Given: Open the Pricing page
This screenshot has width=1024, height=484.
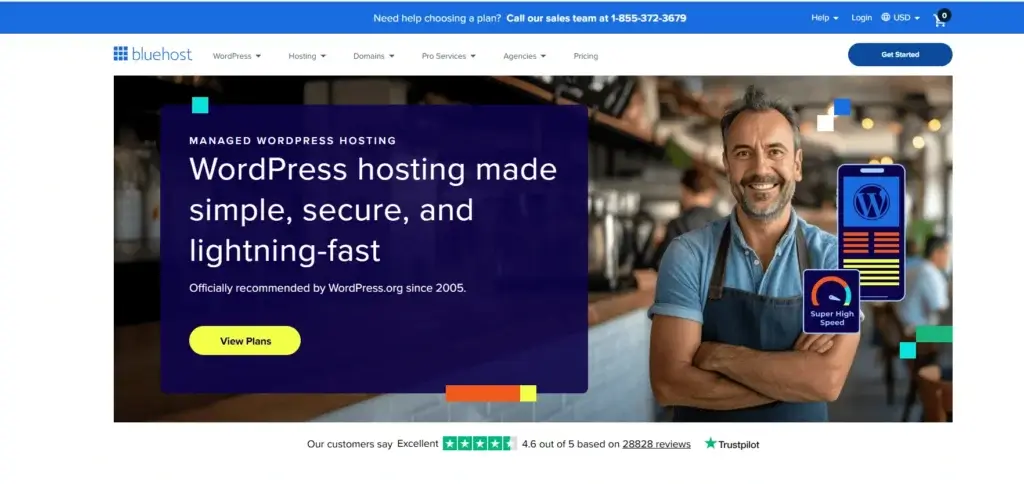Looking at the screenshot, I should tap(586, 56).
